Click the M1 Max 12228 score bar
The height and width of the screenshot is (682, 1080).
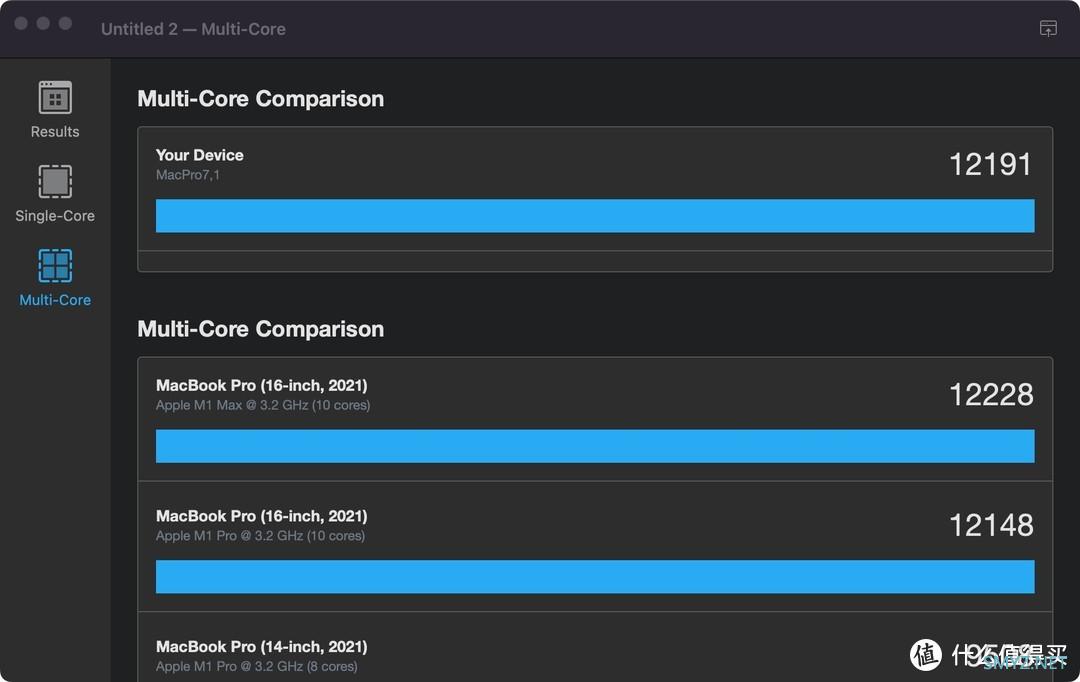(595, 446)
